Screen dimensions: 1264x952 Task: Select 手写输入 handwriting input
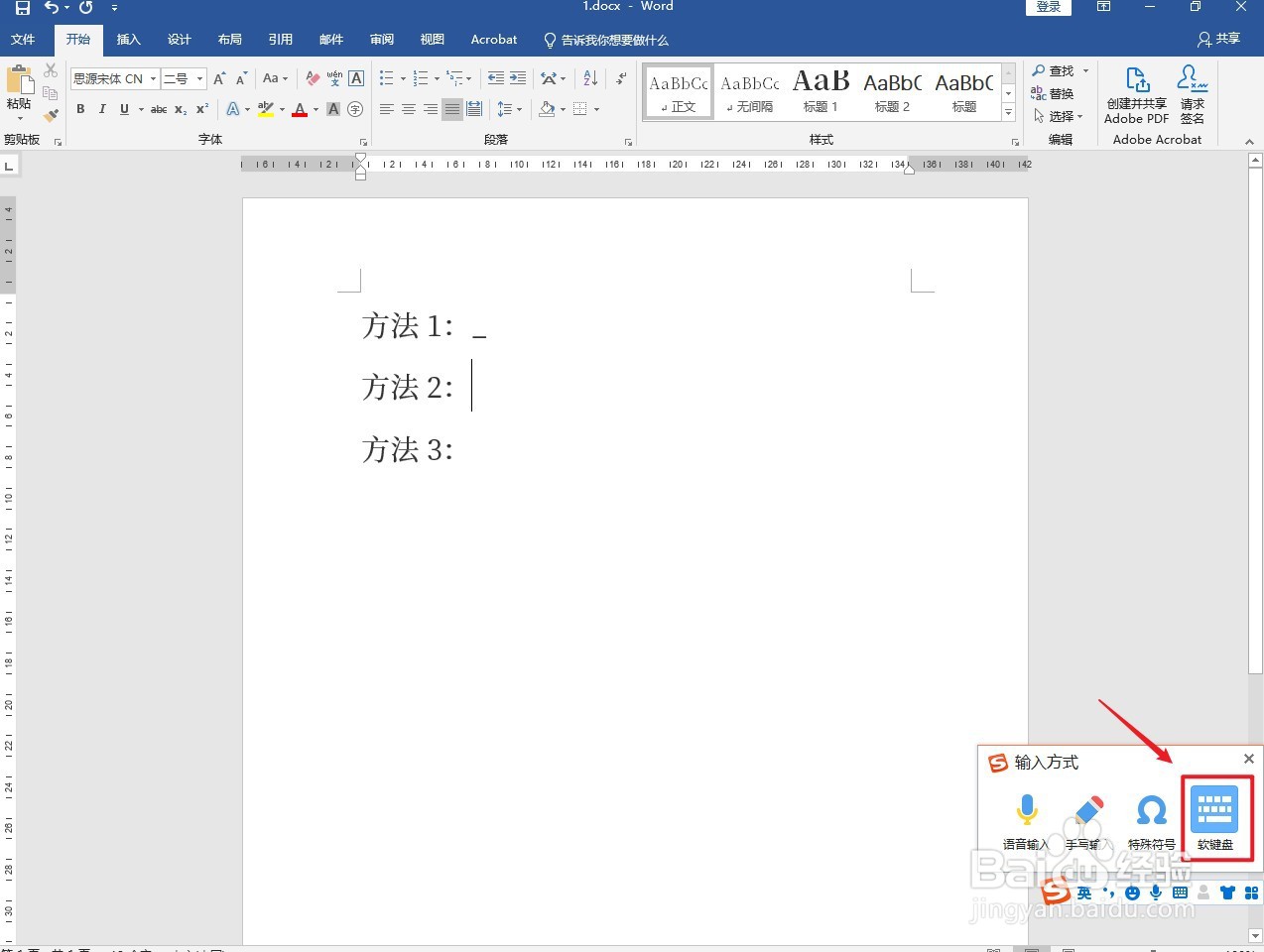click(x=1088, y=813)
